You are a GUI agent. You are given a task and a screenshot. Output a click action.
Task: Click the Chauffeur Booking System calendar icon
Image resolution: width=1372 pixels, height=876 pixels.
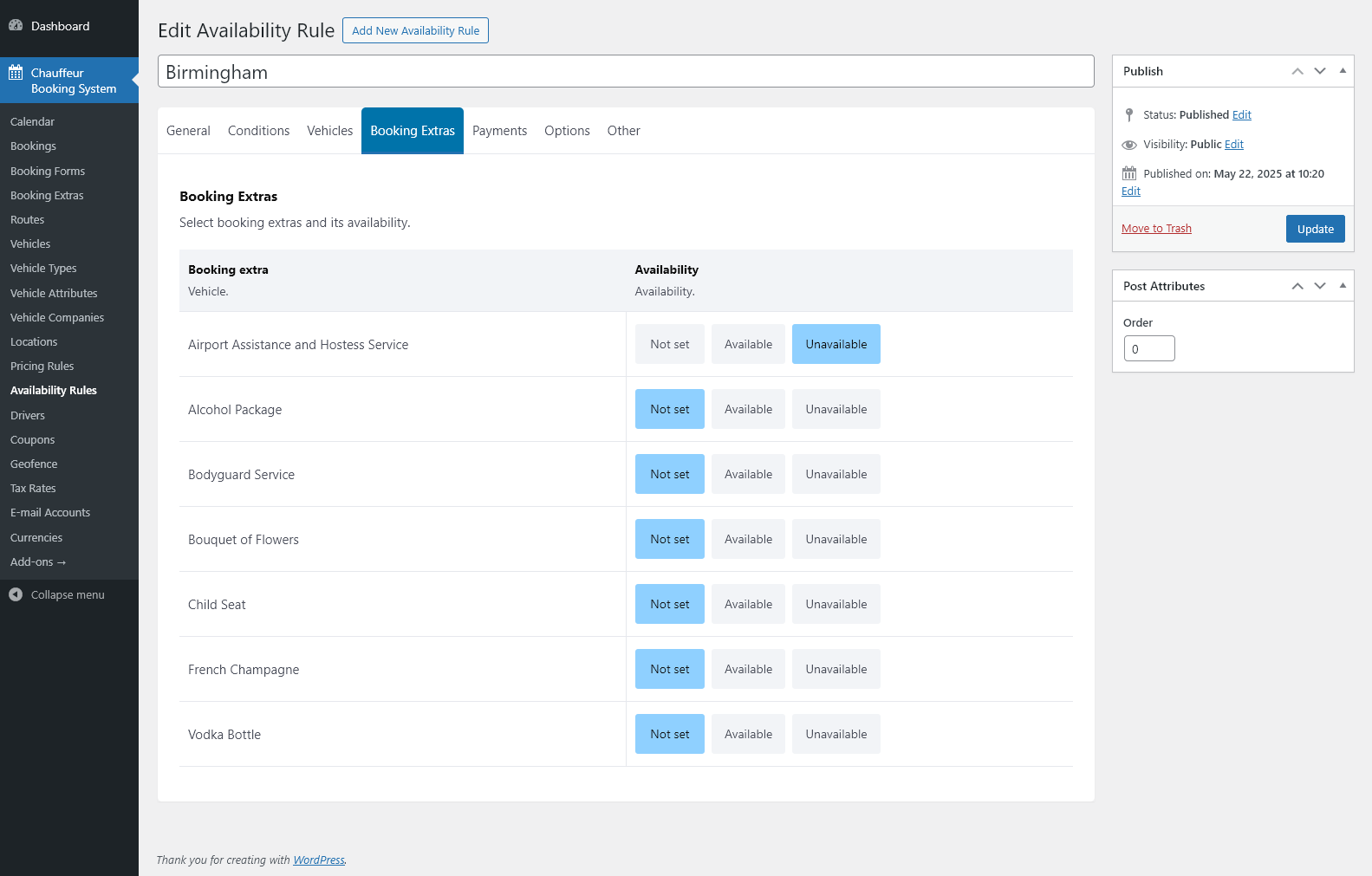16,73
